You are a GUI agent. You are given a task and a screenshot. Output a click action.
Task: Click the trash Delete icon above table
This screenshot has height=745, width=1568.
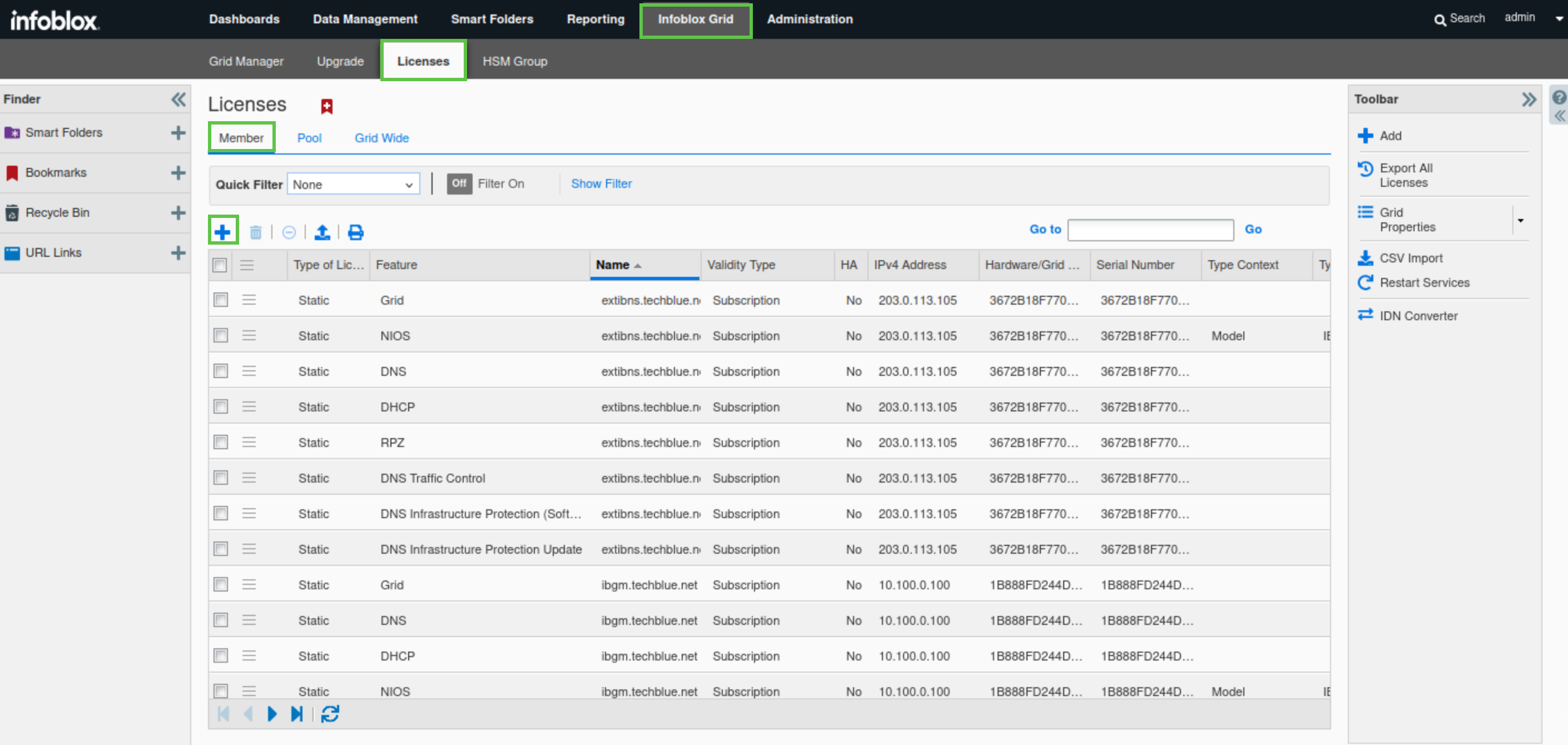(256, 232)
